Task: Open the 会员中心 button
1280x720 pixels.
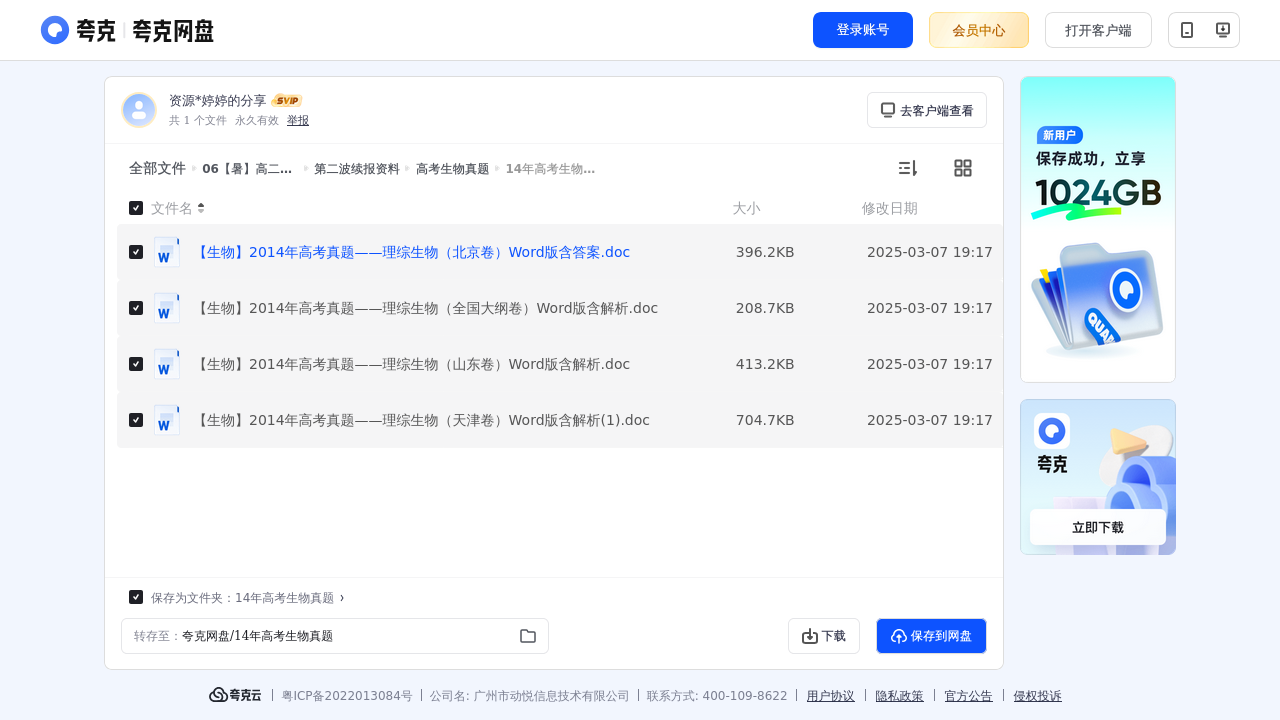Action: (979, 30)
